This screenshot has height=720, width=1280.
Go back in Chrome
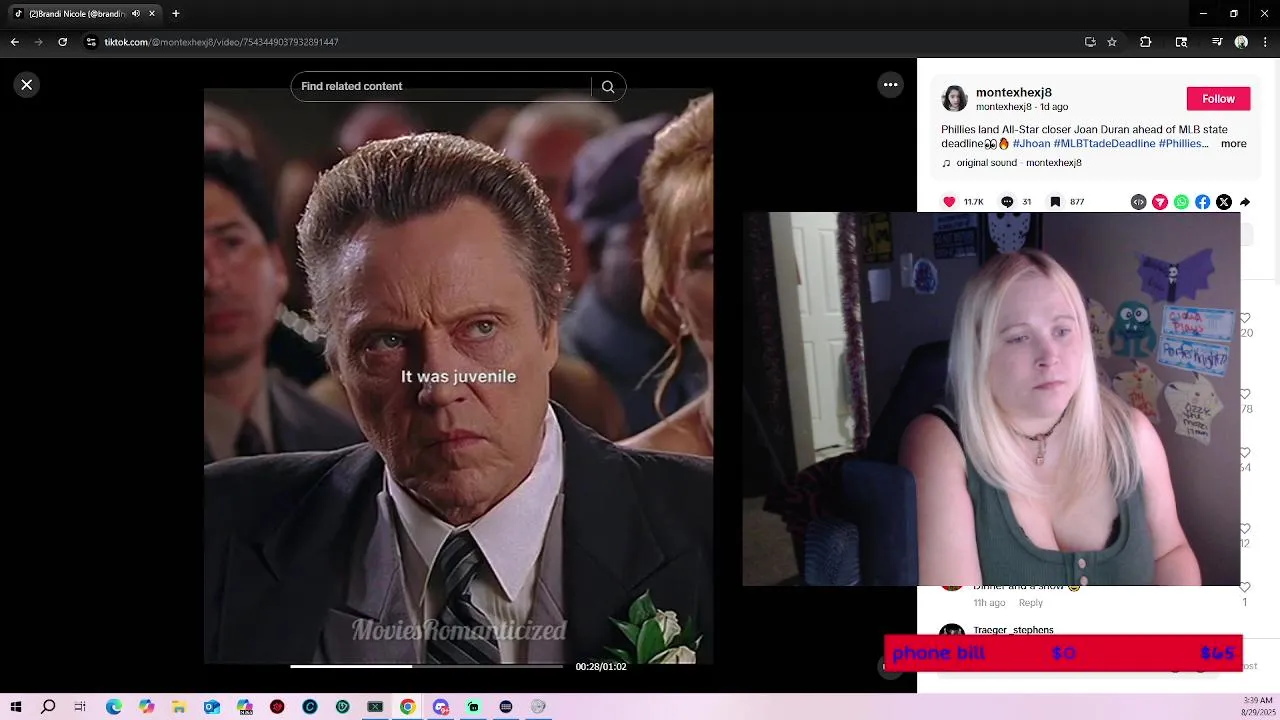tap(14, 42)
